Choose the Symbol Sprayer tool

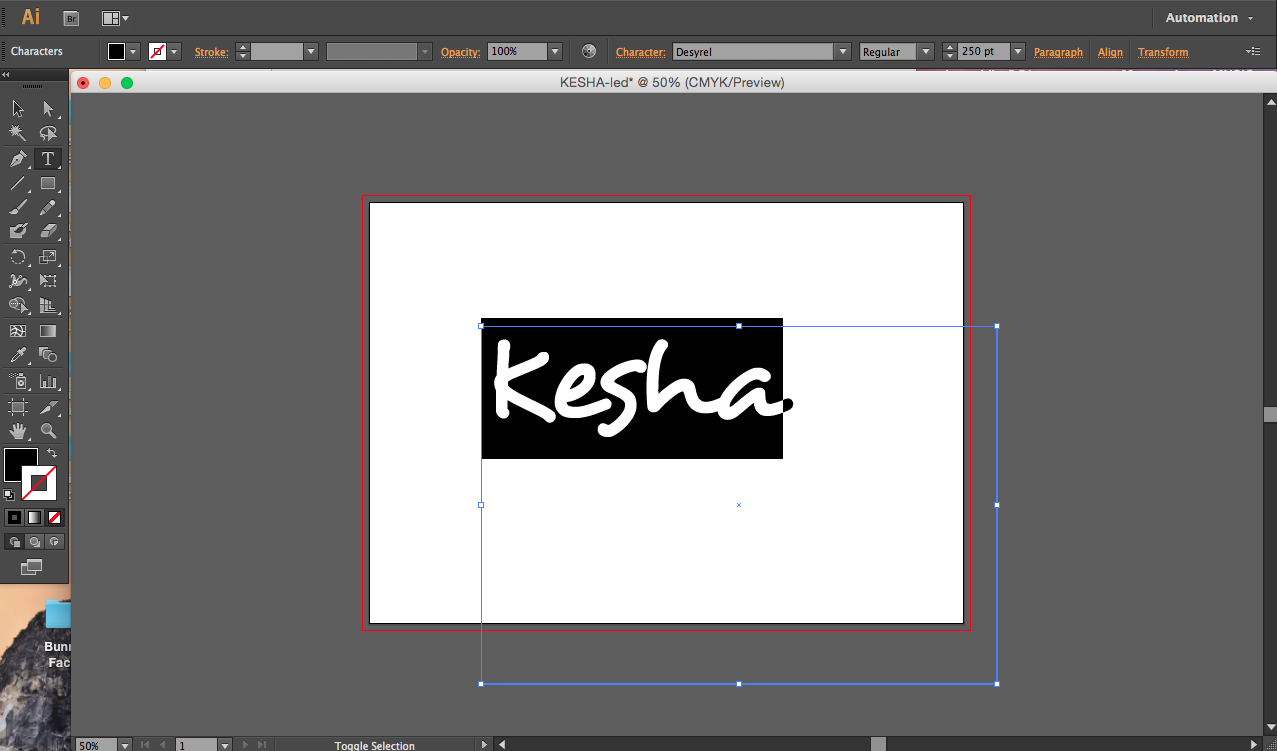18,381
